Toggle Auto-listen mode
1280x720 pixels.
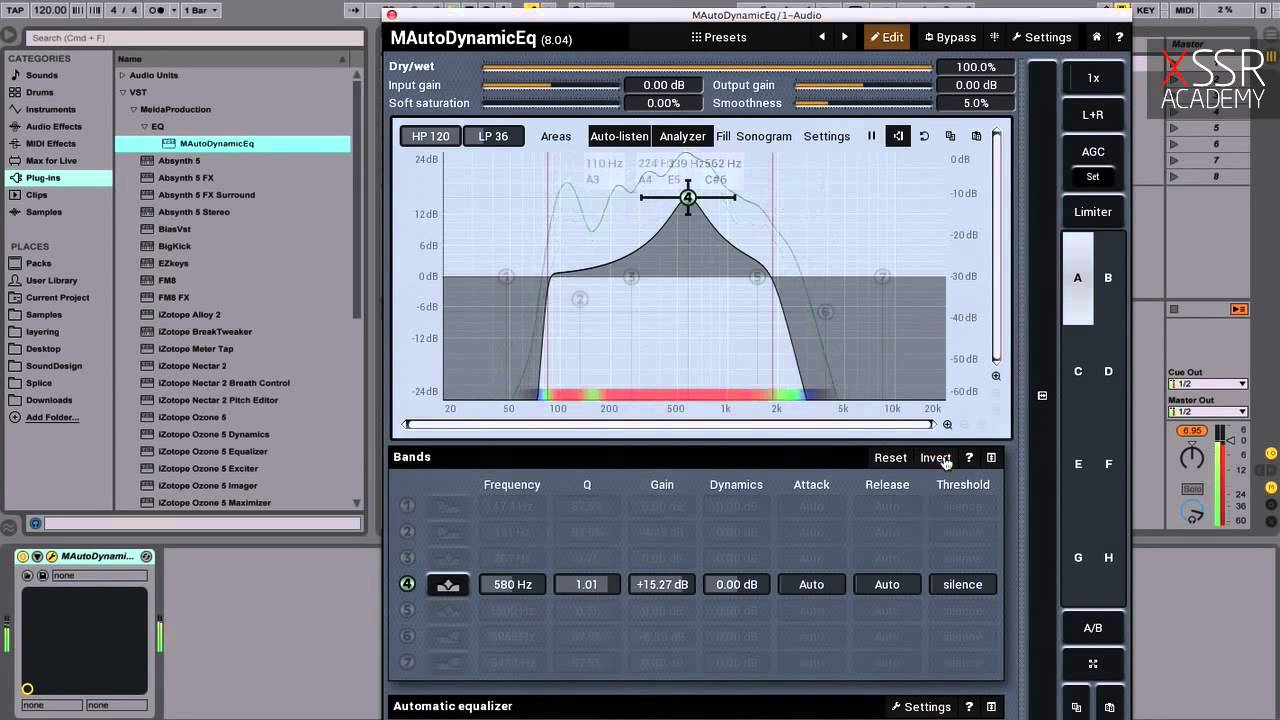coord(619,136)
